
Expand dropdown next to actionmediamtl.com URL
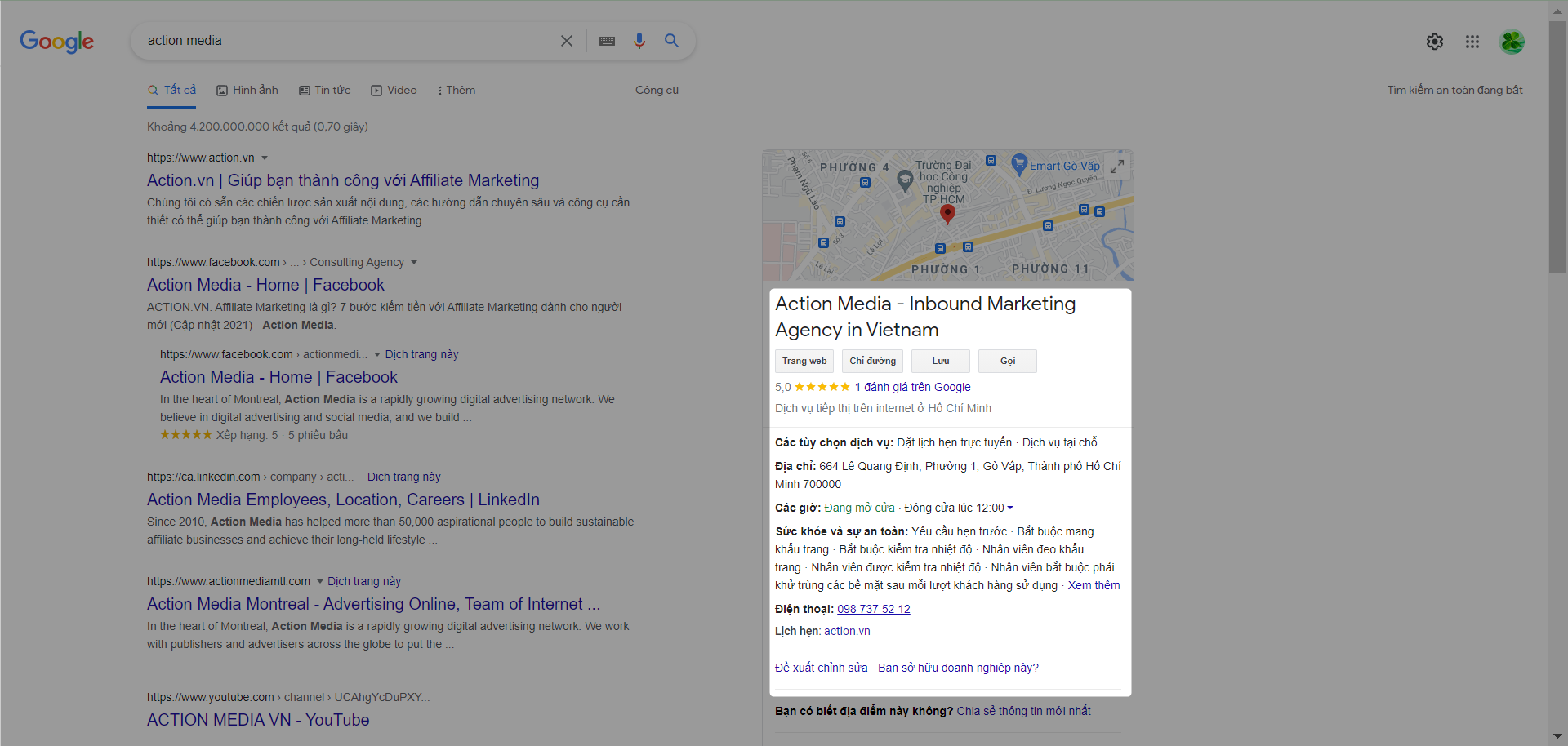[x=320, y=581]
